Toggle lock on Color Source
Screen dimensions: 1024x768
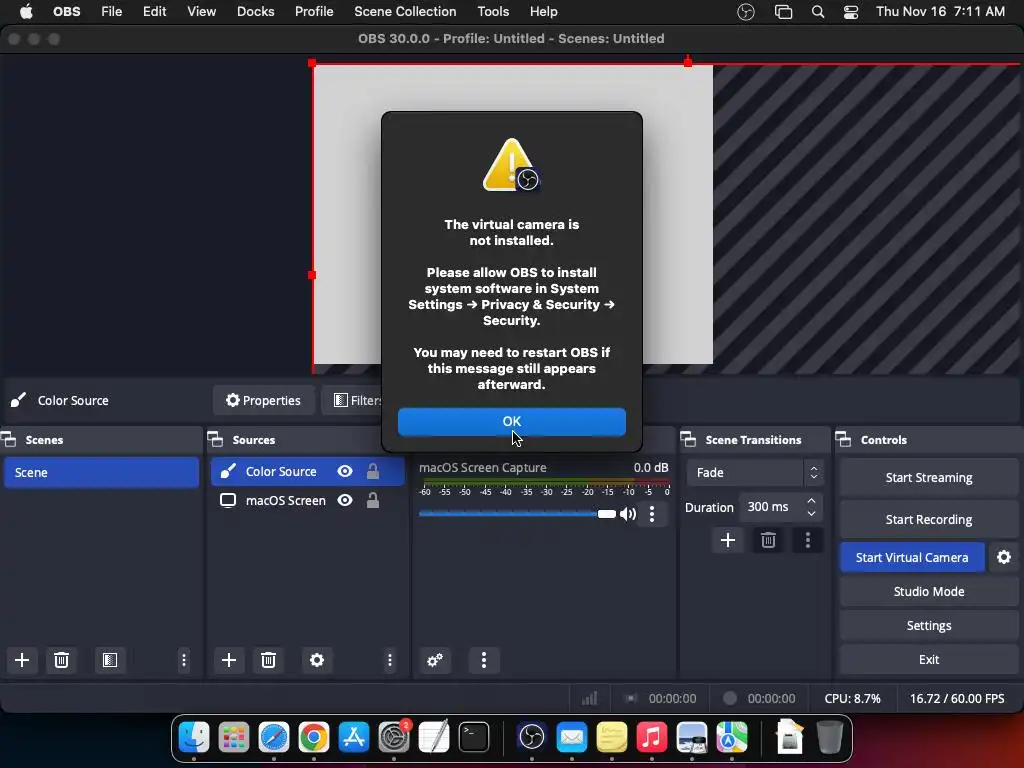point(373,472)
